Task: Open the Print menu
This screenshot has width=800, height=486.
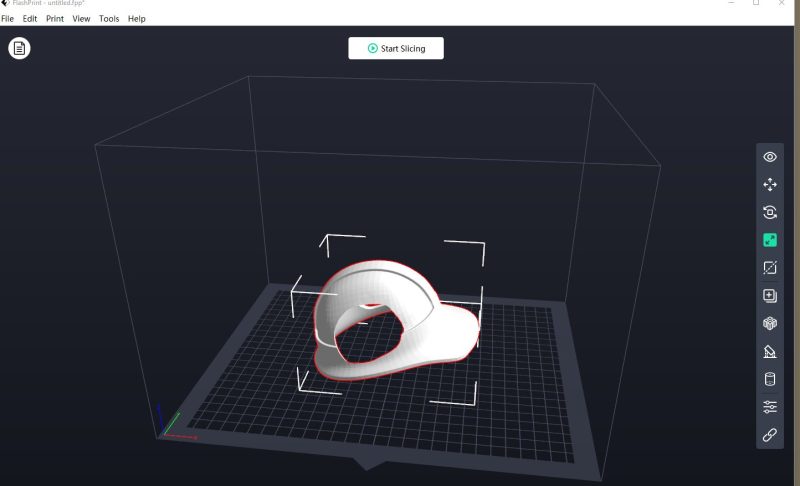Action: (55, 19)
